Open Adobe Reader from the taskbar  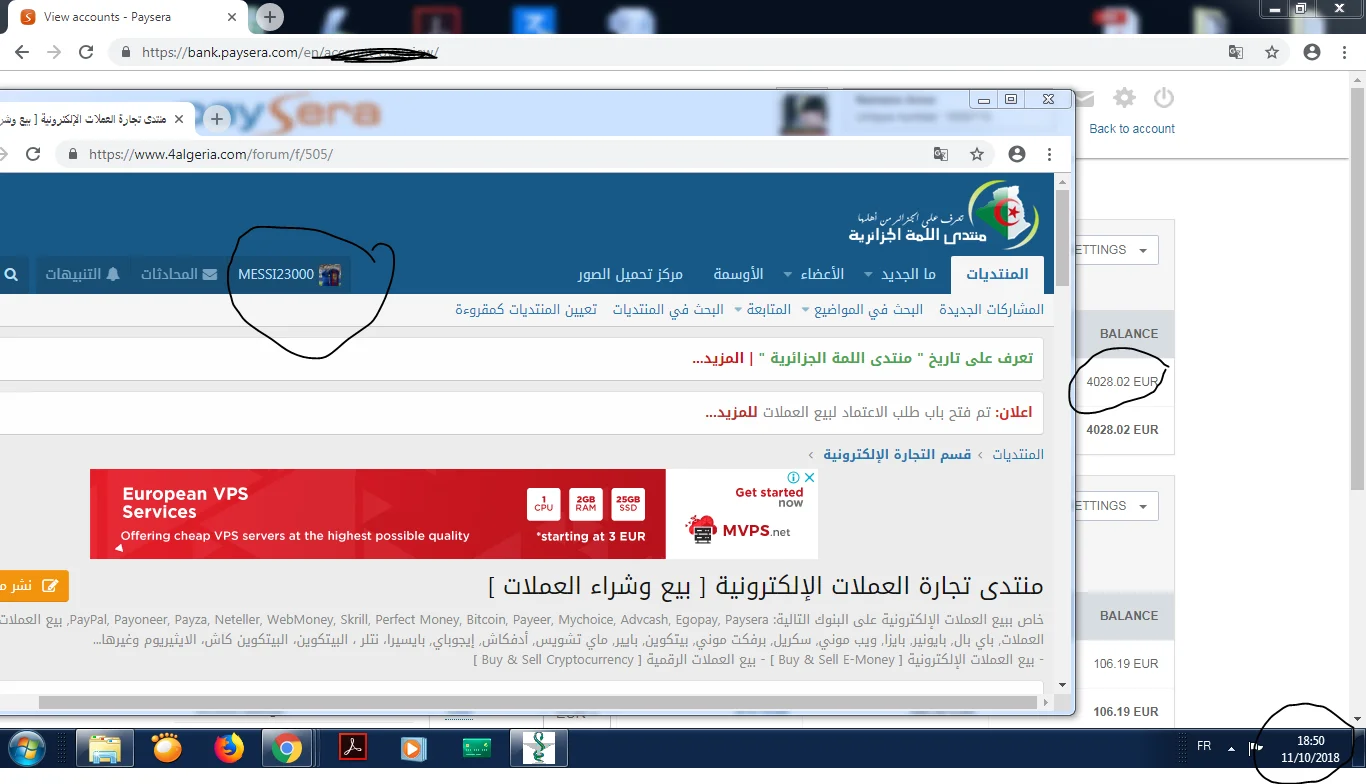354,748
